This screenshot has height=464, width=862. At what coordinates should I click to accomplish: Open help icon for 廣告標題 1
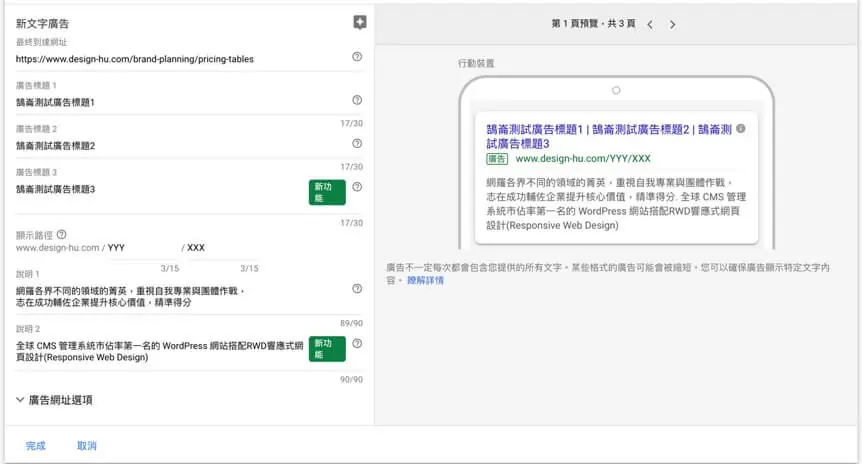point(357,100)
